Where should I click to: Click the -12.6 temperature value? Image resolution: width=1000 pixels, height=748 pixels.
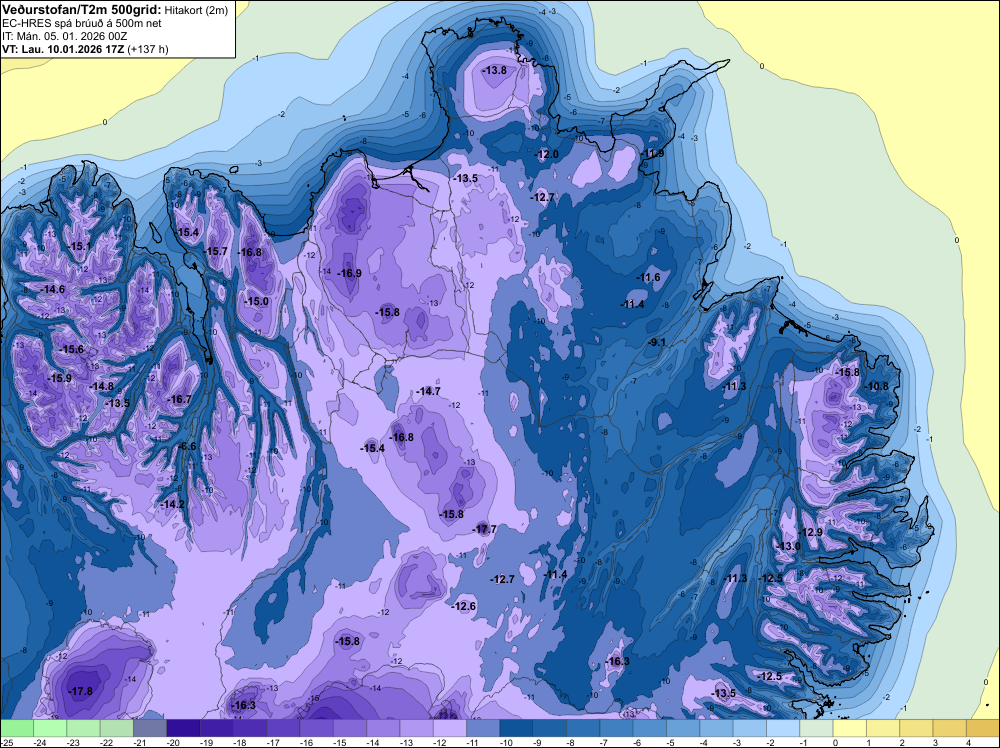pyautogui.click(x=464, y=606)
